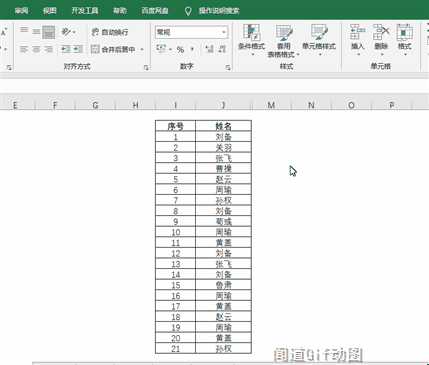Viewport: 429px width, 365px height.
Task: Toggle 自动换行 wrap text
Action: coord(110,32)
